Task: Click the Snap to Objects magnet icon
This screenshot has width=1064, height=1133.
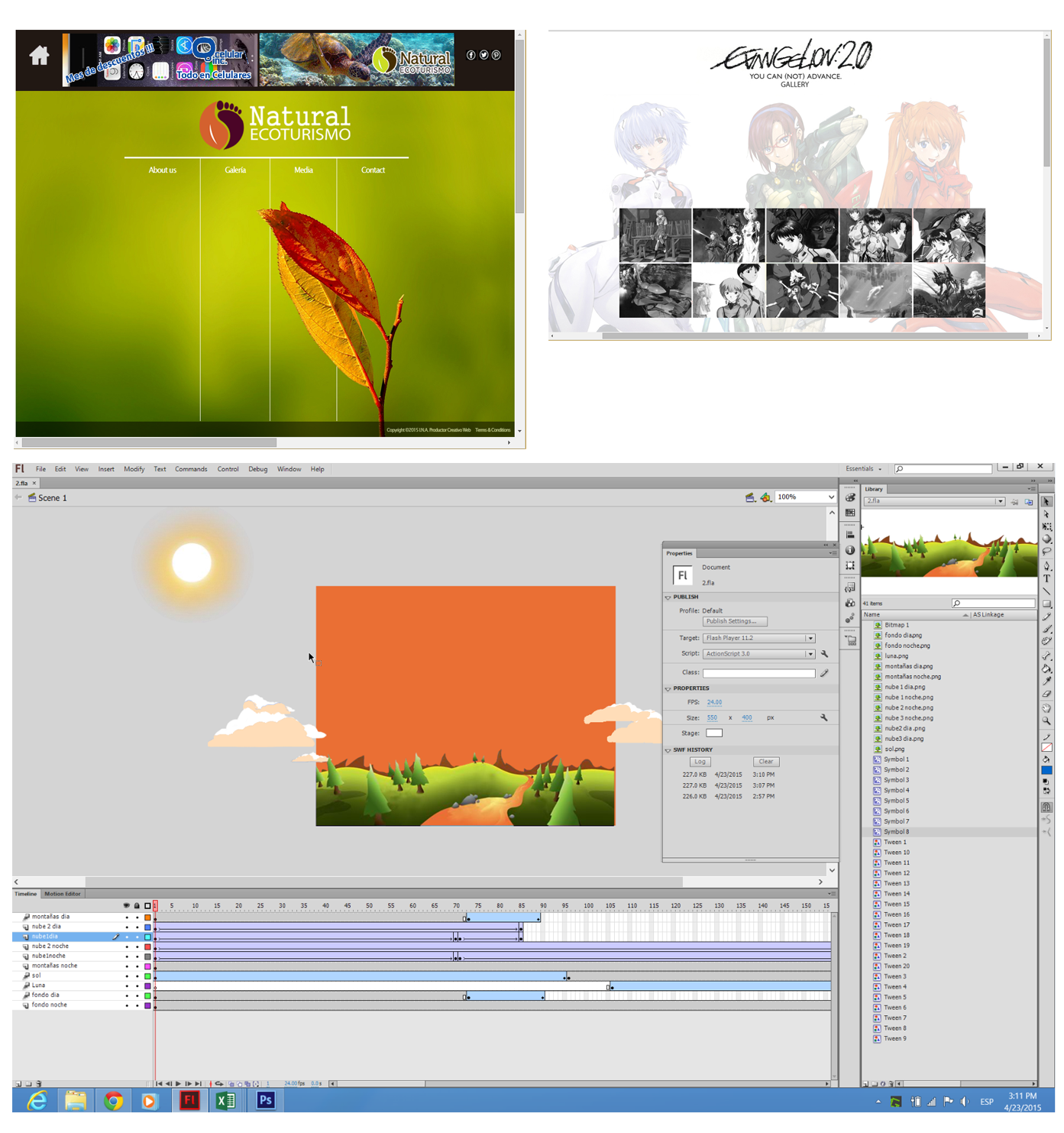Action: [x=1046, y=807]
